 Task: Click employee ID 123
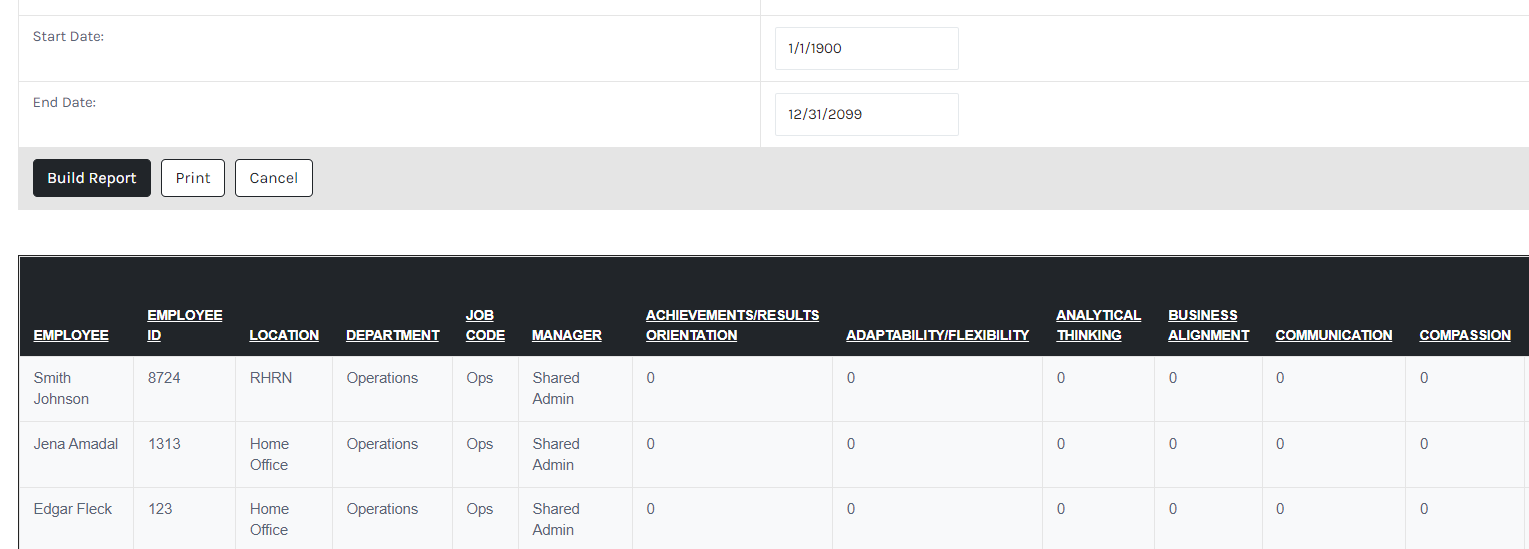click(x=160, y=509)
